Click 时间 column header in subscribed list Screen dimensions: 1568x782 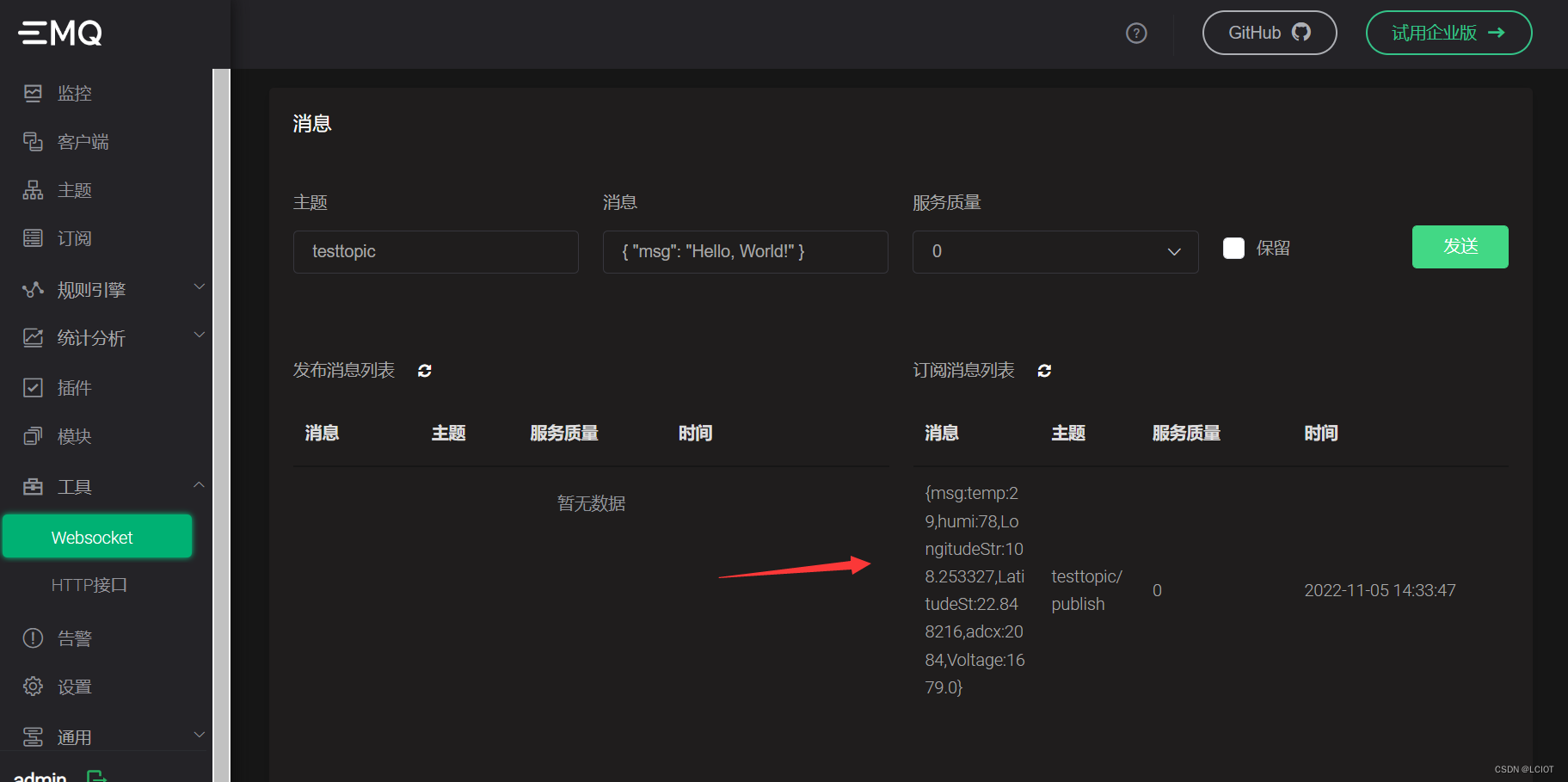pos(1321,433)
